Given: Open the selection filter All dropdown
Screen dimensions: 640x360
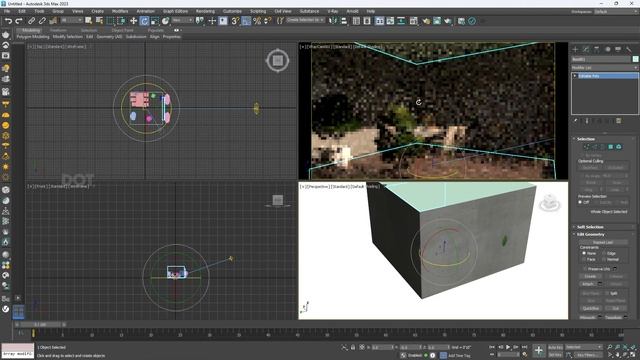Looking at the screenshot, I should point(71,20).
